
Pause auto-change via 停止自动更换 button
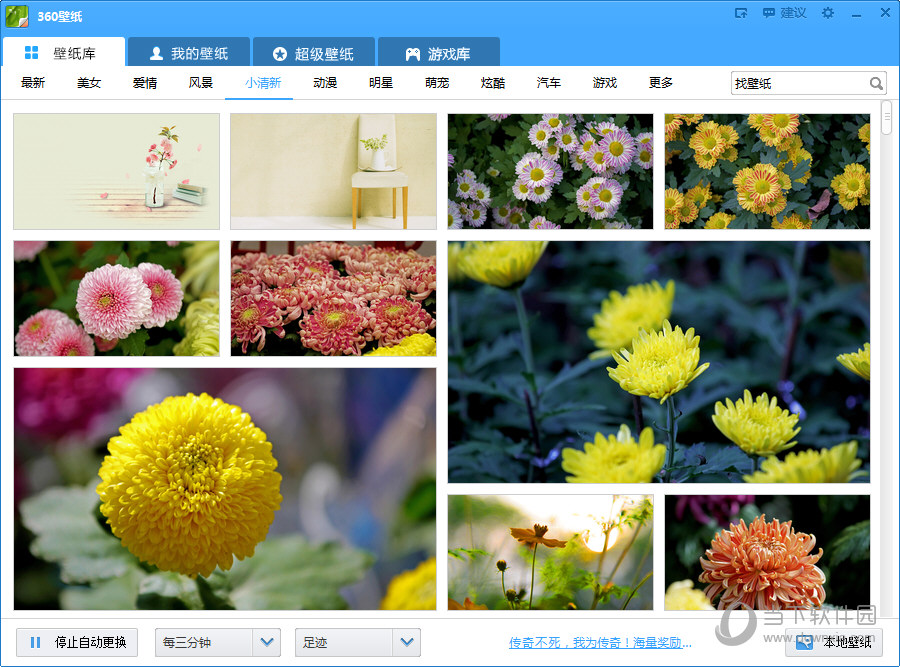click(x=75, y=643)
